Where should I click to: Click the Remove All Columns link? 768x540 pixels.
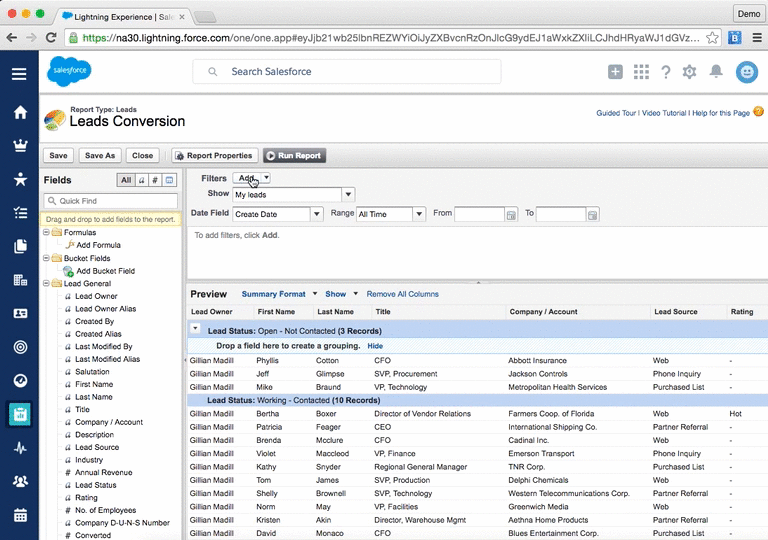tap(402, 294)
